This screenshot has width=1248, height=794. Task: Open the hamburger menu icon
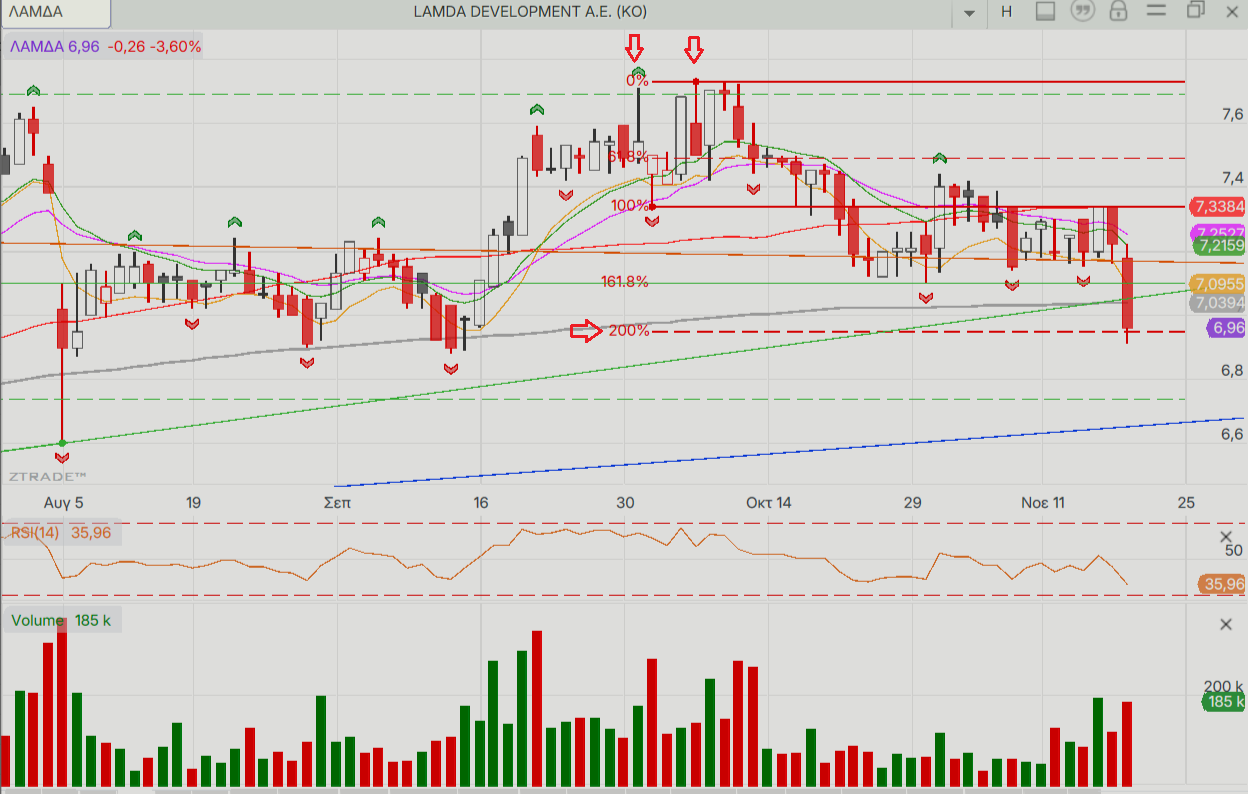click(x=1157, y=12)
